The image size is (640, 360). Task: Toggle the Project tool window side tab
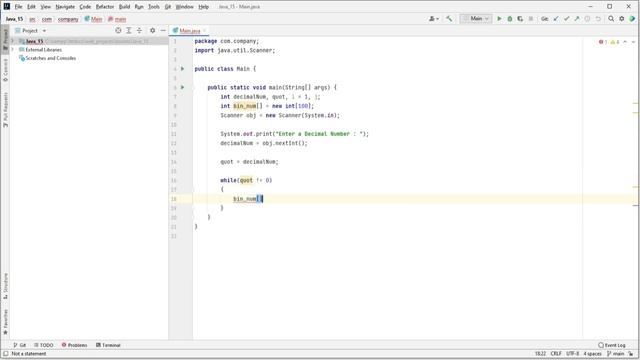point(5,39)
